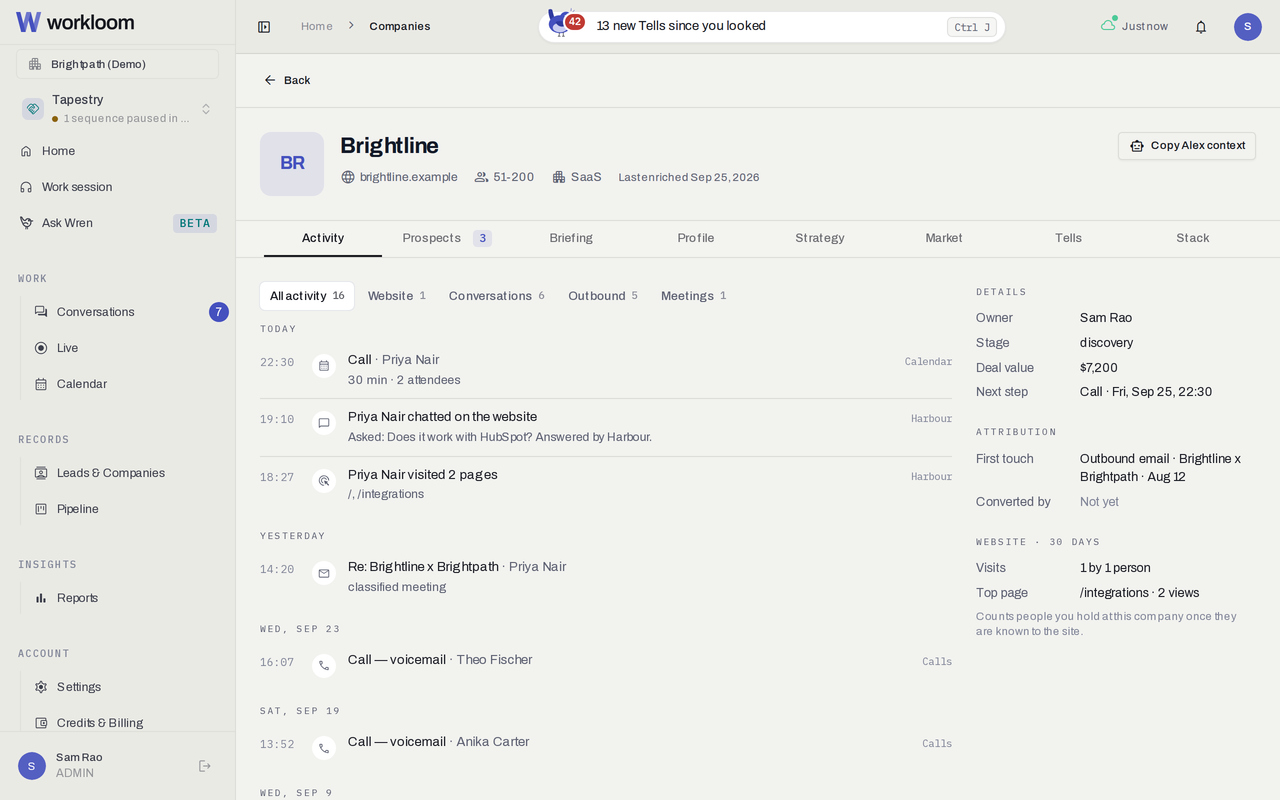Click the chat bubble icon on the 19:10 row

pos(324,423)
